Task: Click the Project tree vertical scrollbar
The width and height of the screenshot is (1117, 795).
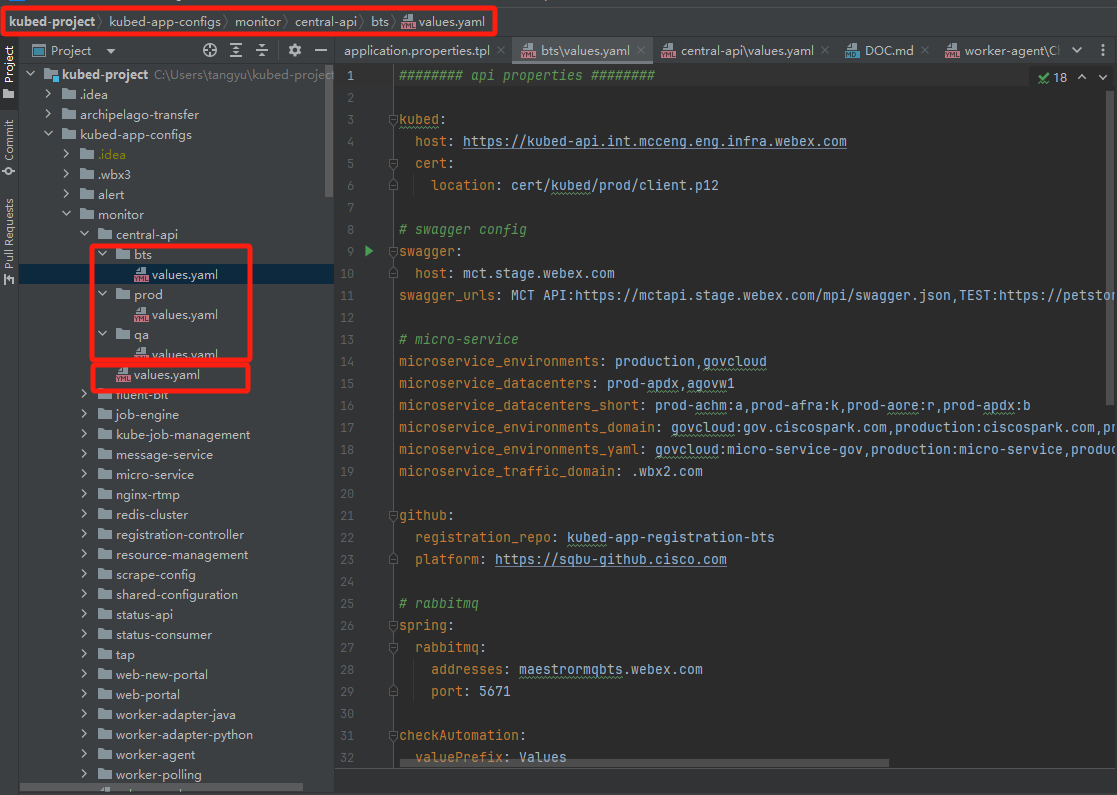Action: (x=328, y=130)
